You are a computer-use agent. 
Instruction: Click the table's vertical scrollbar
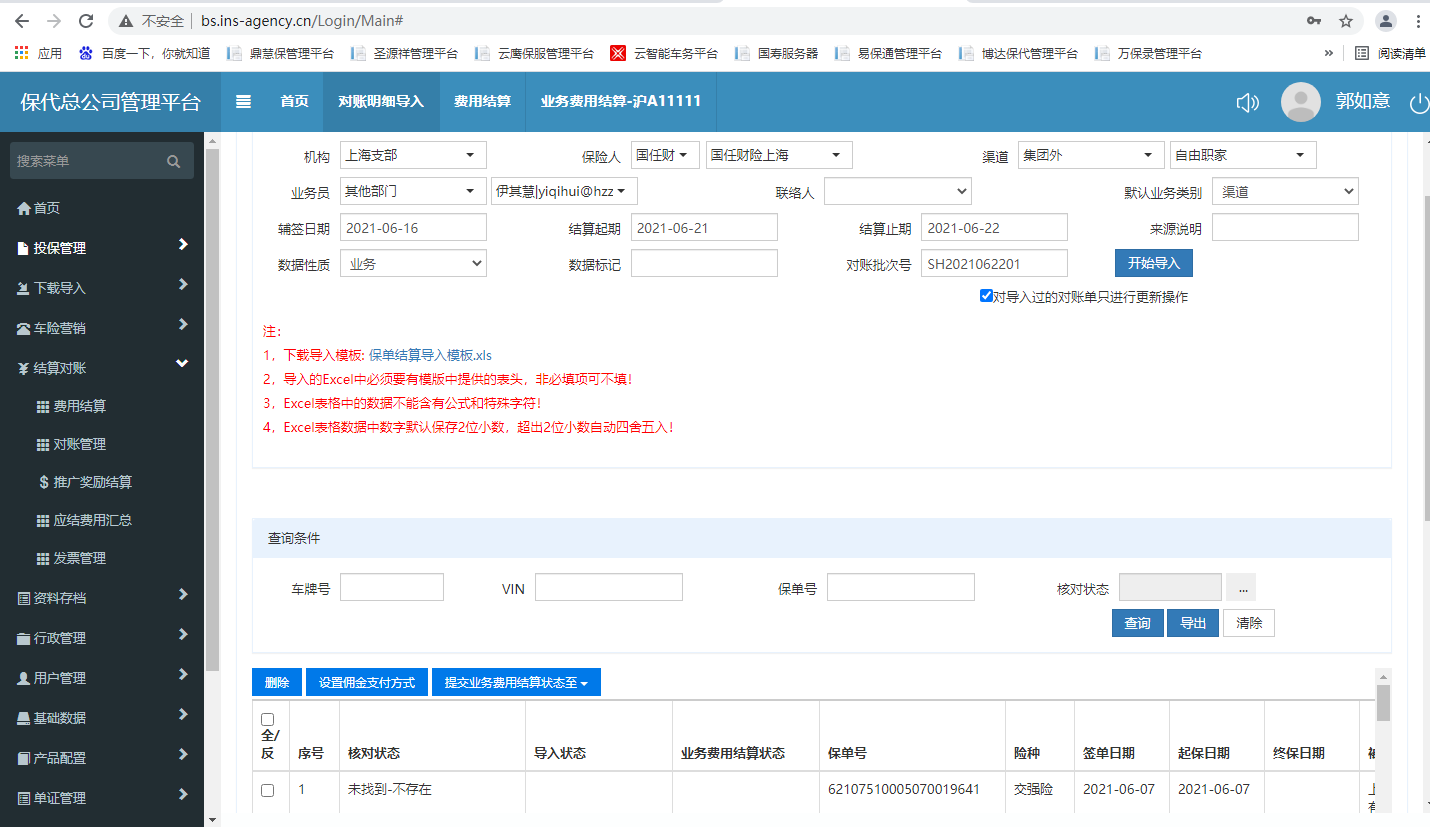(1383, 702)
